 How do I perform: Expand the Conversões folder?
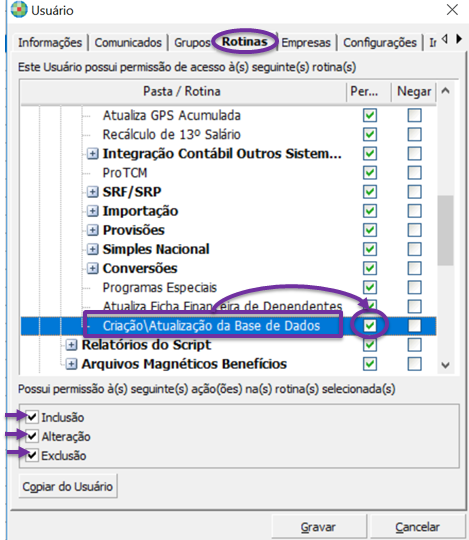(x=92, y=268)
